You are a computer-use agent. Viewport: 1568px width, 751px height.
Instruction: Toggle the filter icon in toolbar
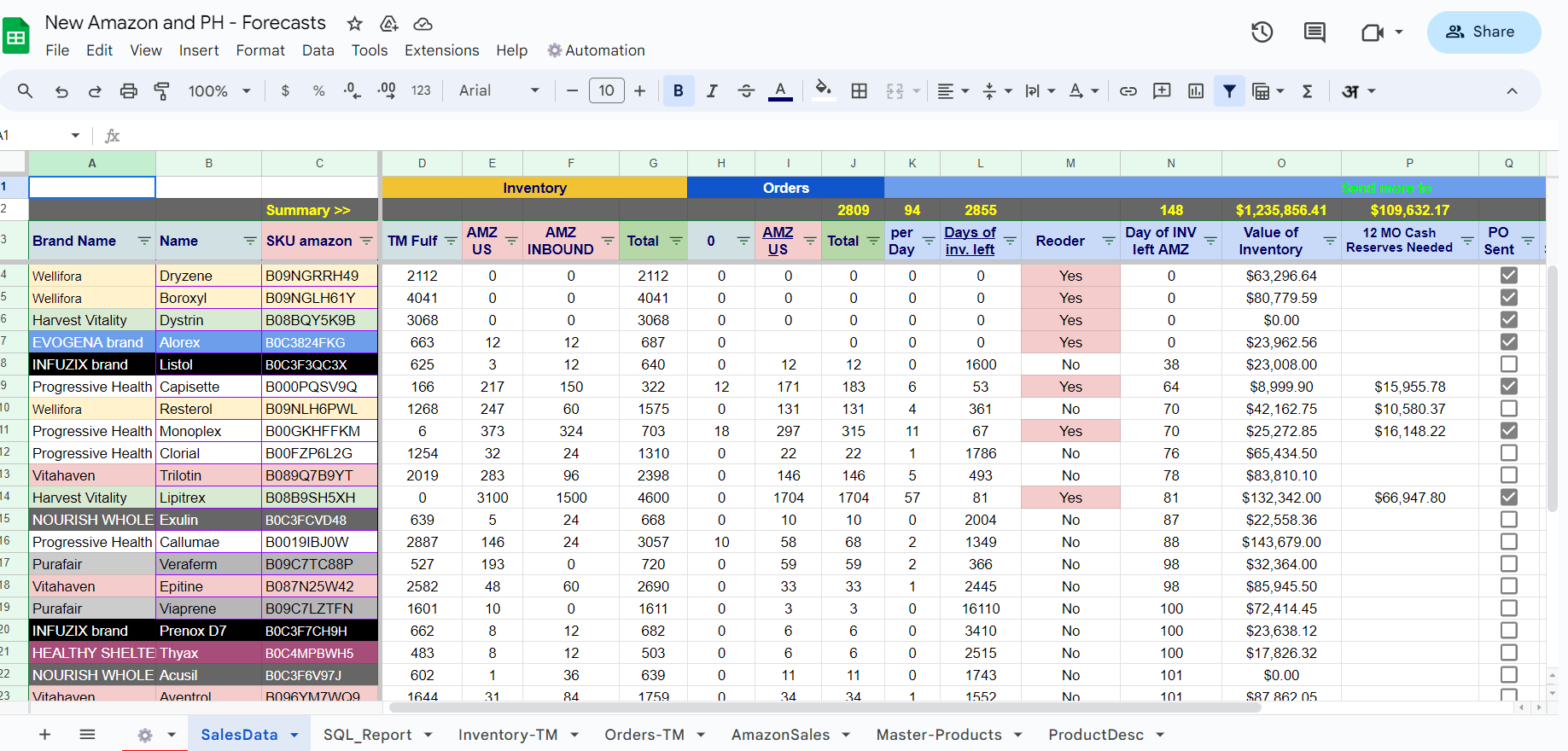1229,90
